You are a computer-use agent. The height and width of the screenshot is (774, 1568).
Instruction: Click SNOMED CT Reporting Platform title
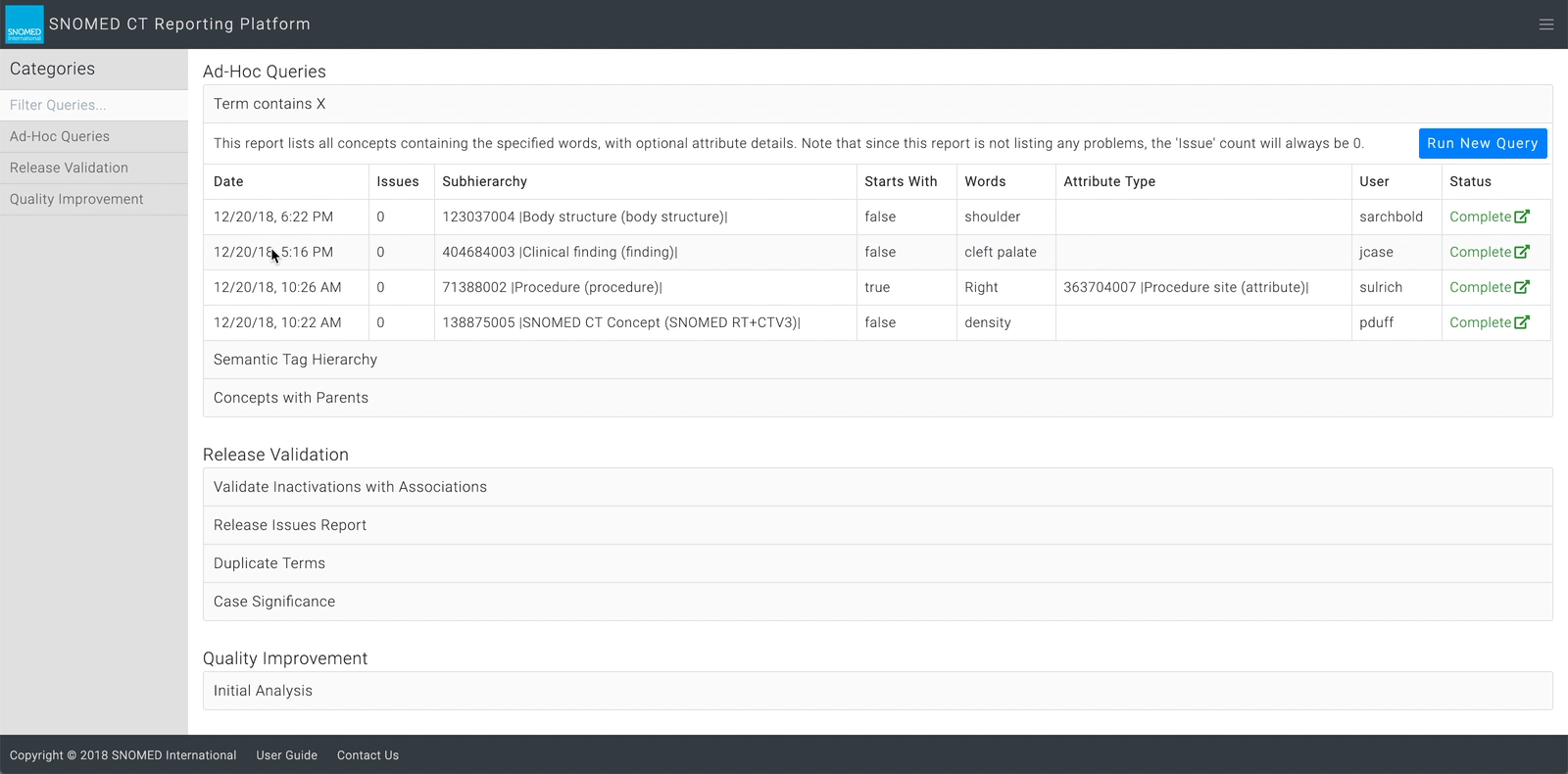[x=179, y=24]
